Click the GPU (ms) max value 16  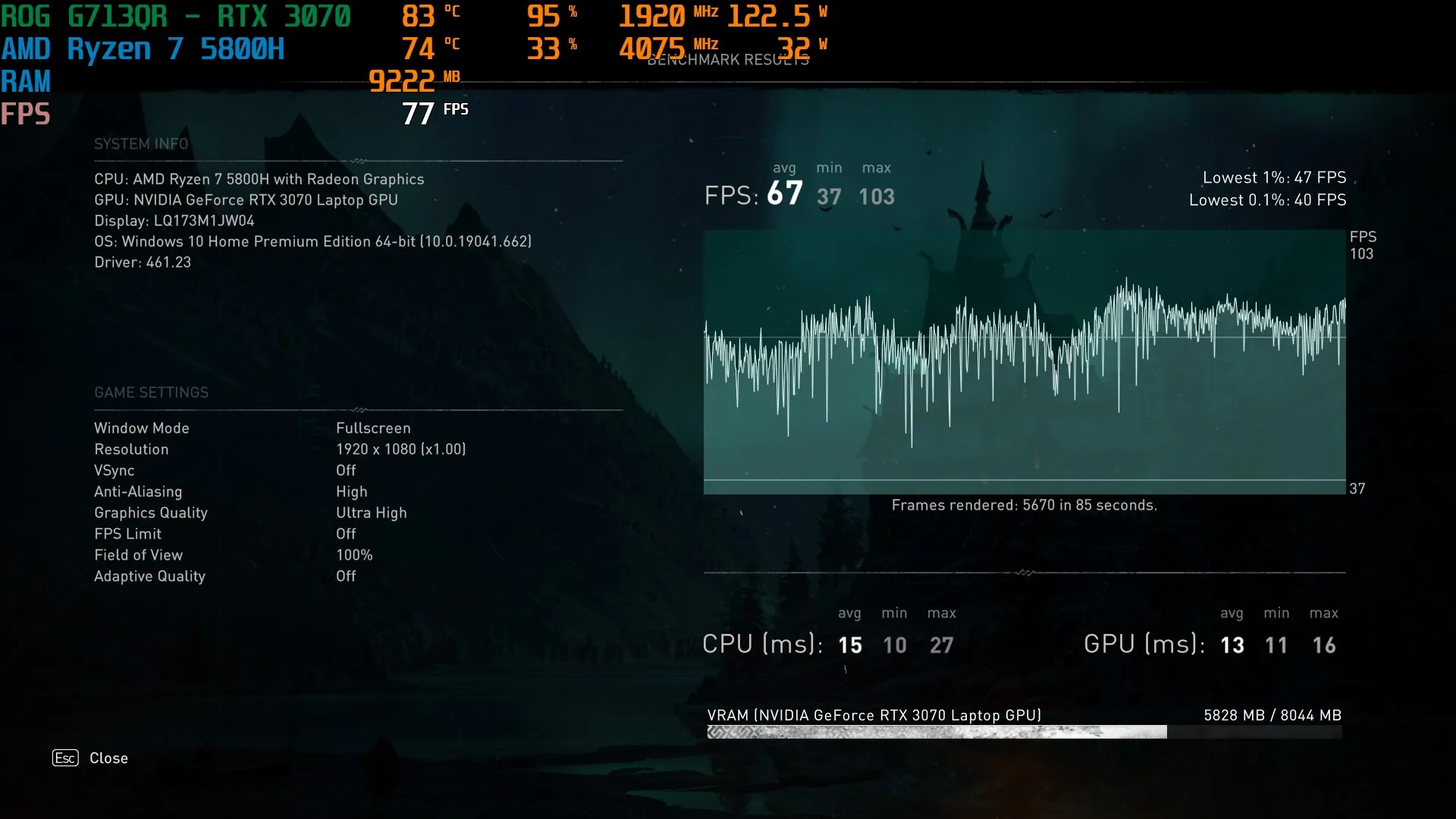tap(1324, 645)
